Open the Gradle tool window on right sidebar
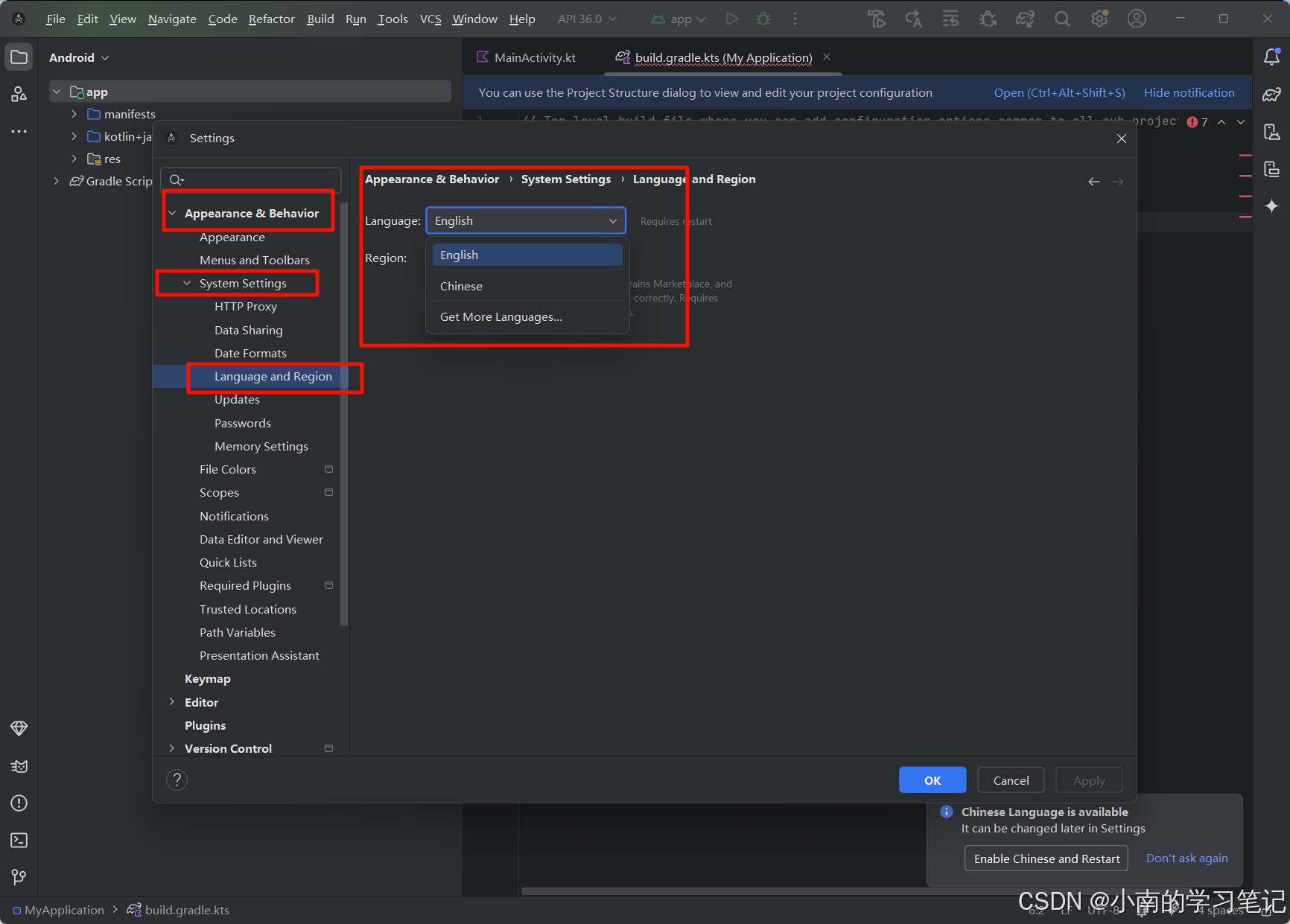The width and height of the screenshot is (1290, 924). 1271,95
